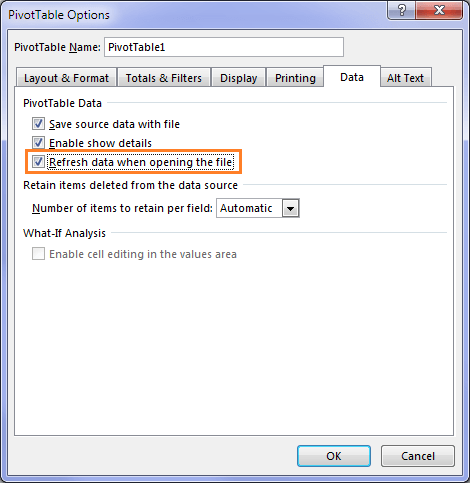Uncheck Save source data with file

click(x=38, y=124)
